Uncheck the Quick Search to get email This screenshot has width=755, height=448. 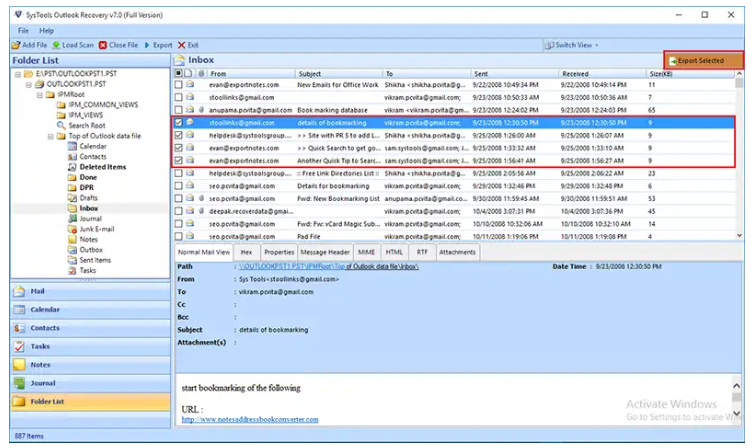click(179, 148)
